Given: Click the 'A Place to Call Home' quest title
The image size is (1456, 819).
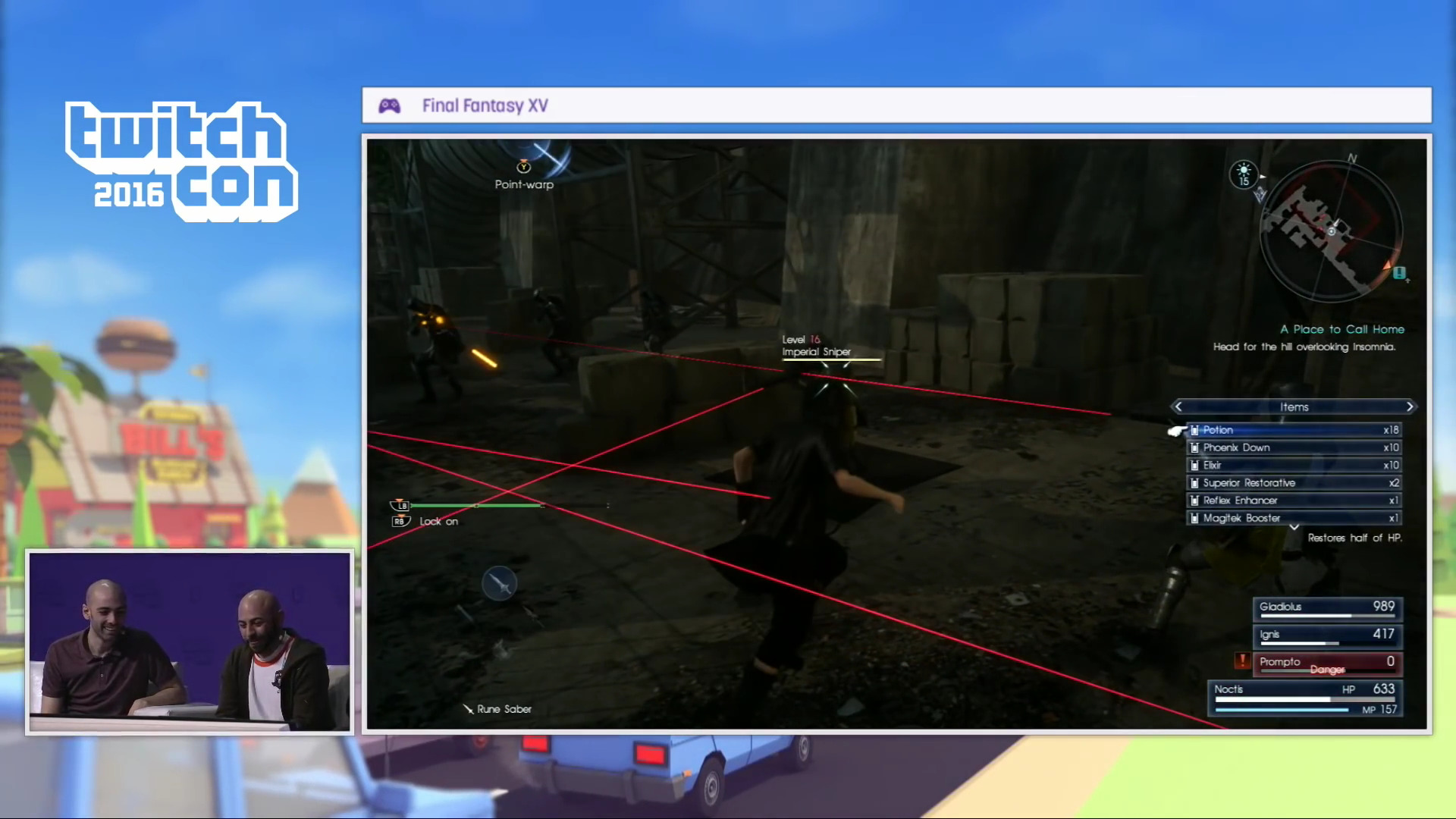Looking at the screenshot, I should 1342,329.
